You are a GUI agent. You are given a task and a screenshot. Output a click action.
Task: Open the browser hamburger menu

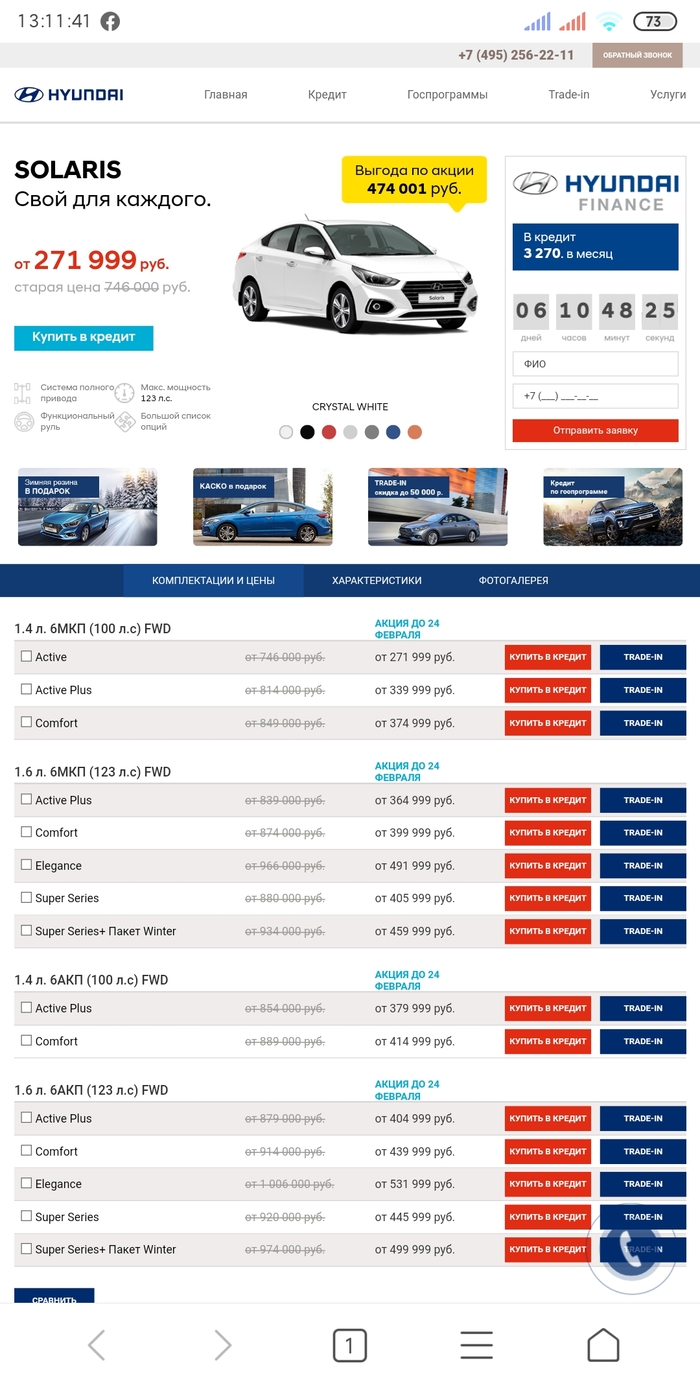point(476,1345)
